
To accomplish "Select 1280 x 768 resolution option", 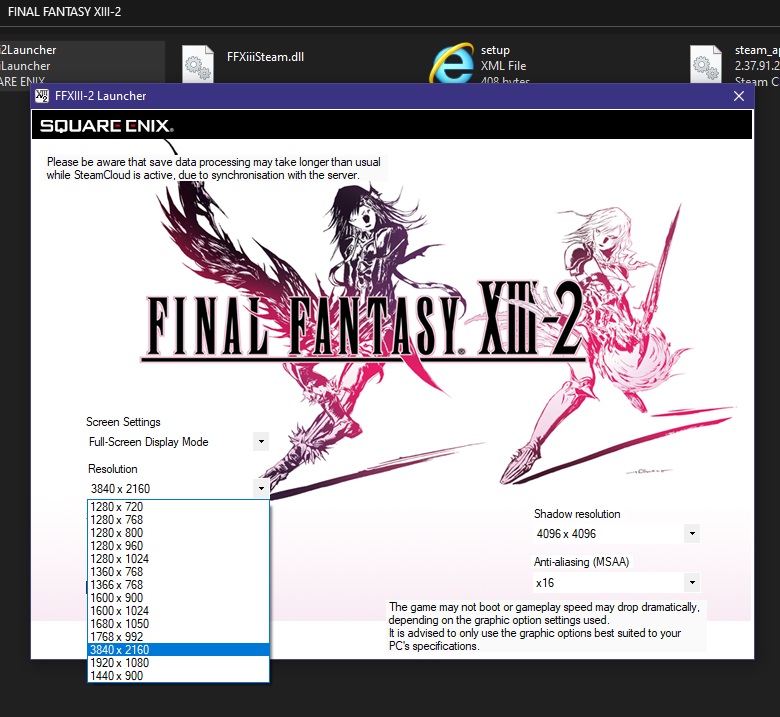I will click(178, 519).
